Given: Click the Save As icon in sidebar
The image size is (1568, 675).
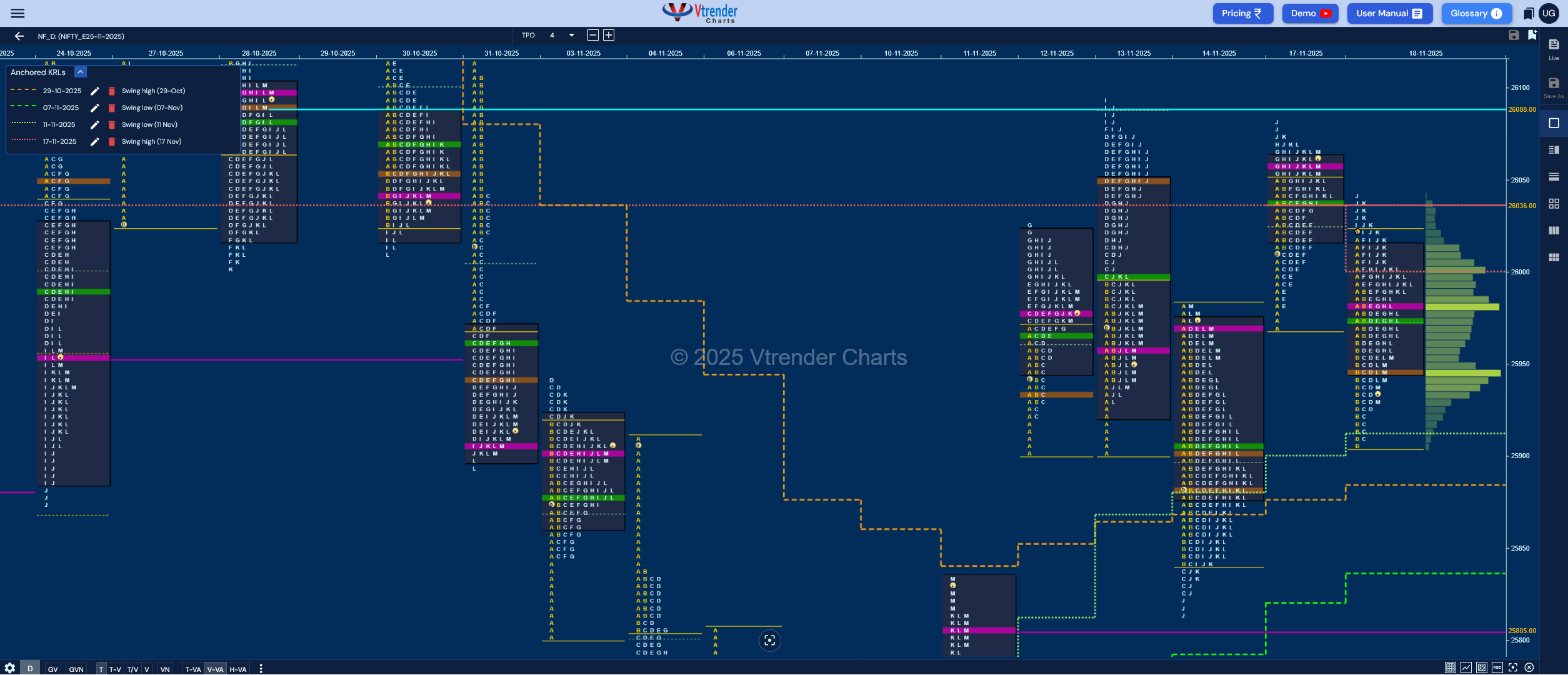Looking at the screenshot, I should [1554, 87].
